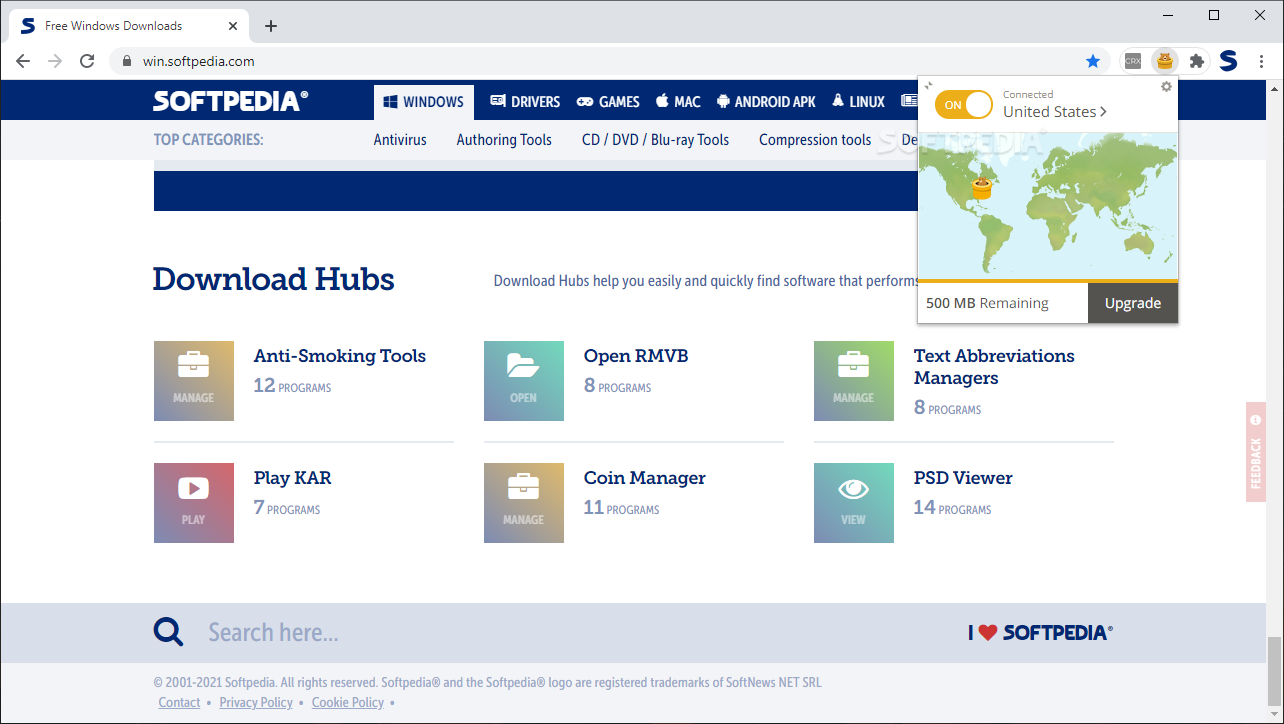1284x724 pixels.
Task: Click the 14 programs count text
Action: [x=953, y=508]
